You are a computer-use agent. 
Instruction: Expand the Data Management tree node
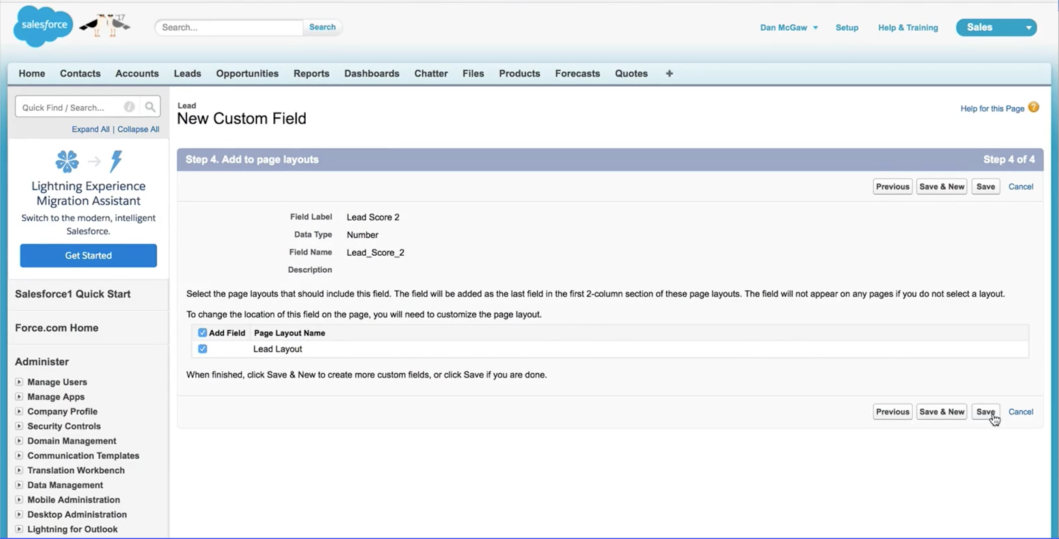pos(19,485)
